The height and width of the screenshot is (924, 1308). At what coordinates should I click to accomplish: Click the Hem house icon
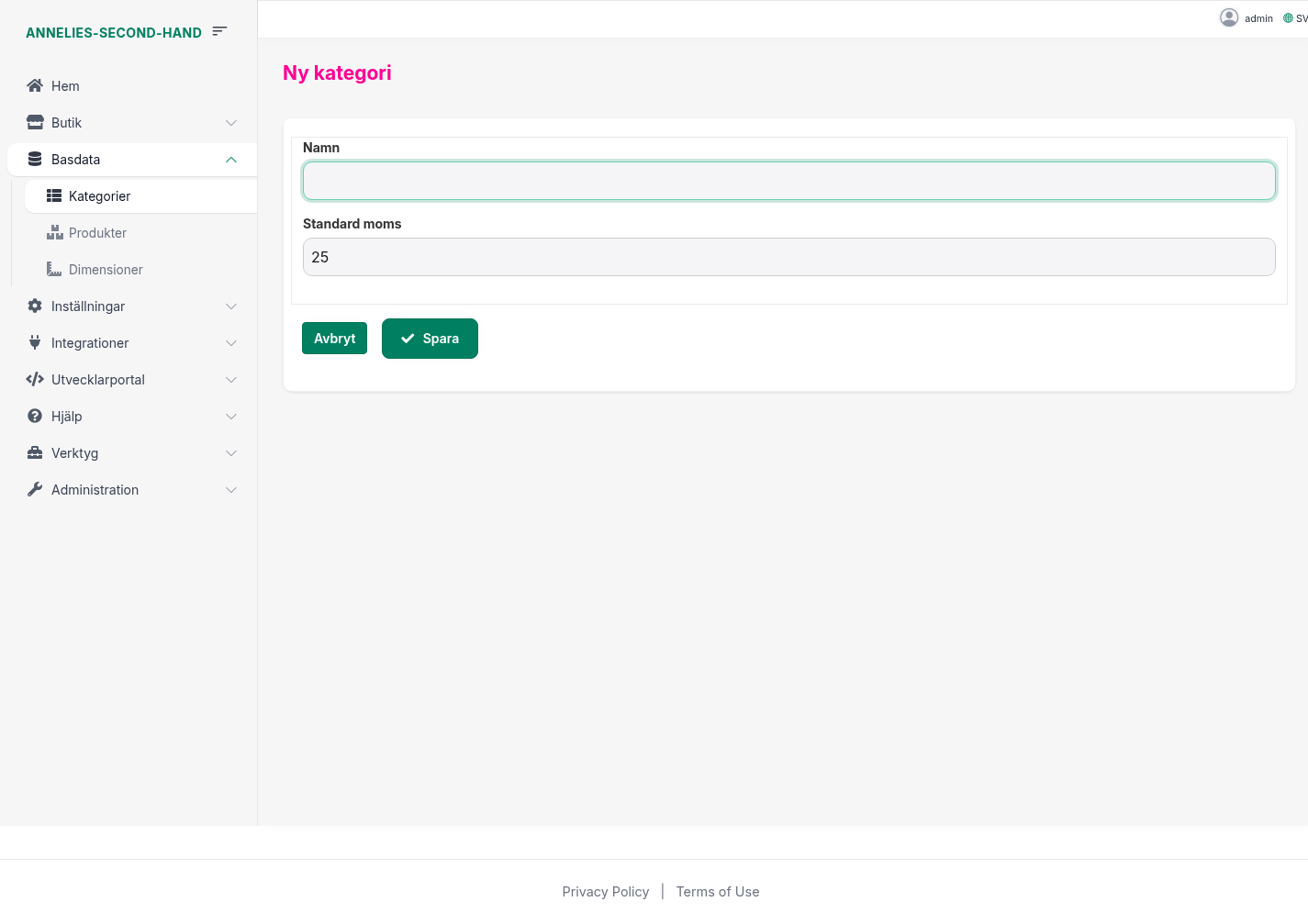point(35,85)
